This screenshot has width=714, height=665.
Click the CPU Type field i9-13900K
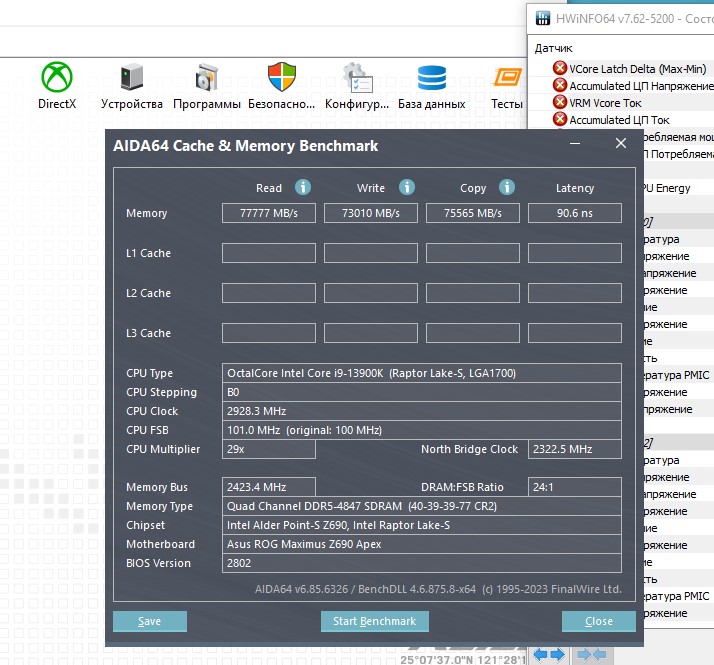[x=422, y=373]
